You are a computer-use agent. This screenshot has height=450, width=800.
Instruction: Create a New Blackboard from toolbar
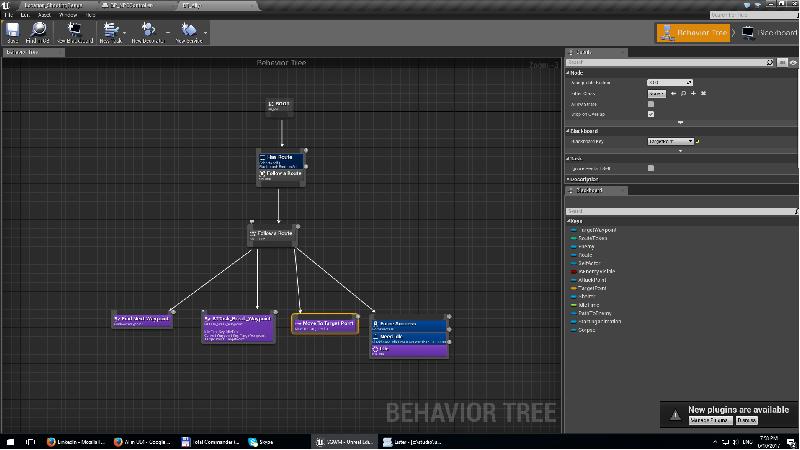click(x=75, y=32)
